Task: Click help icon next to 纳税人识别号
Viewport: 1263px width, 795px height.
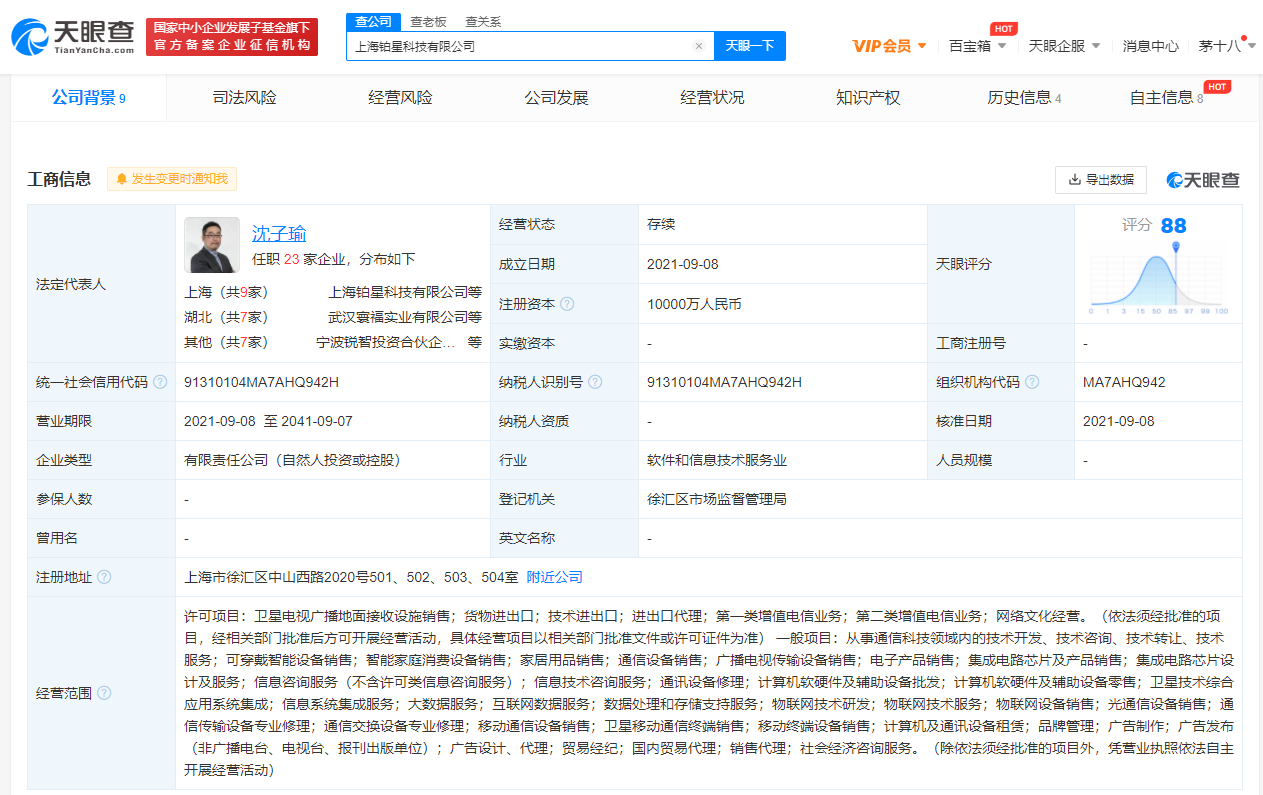Action: click(595, 382)
